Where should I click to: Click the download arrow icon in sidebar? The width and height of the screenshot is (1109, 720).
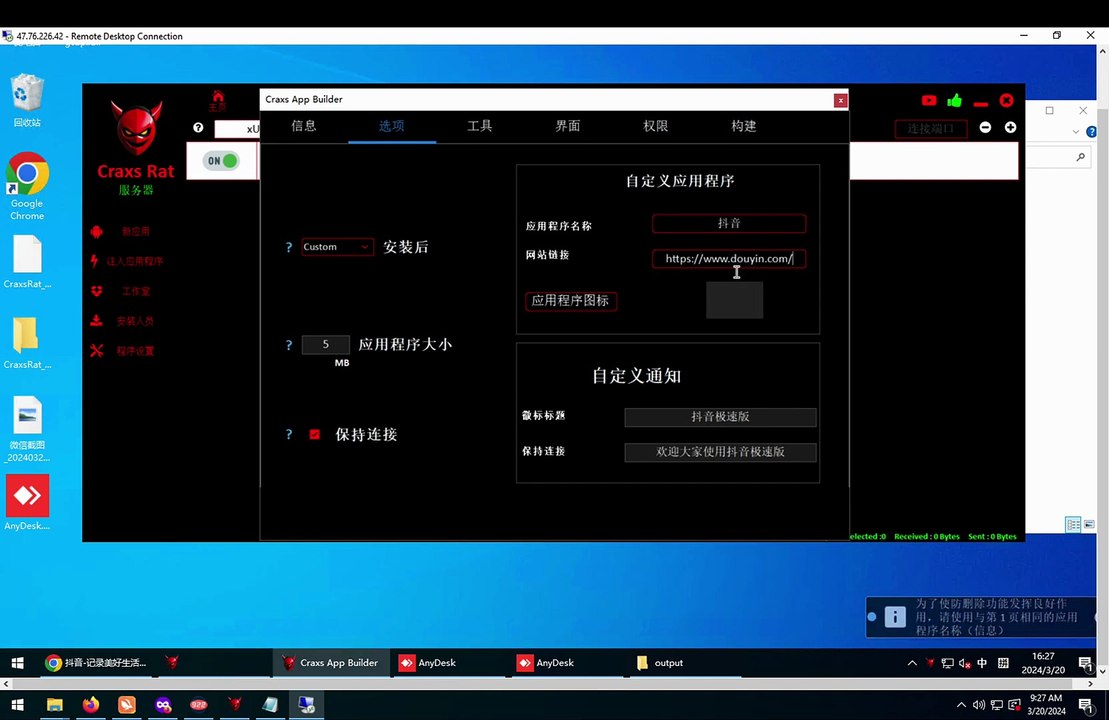click(x=96, y=320)
